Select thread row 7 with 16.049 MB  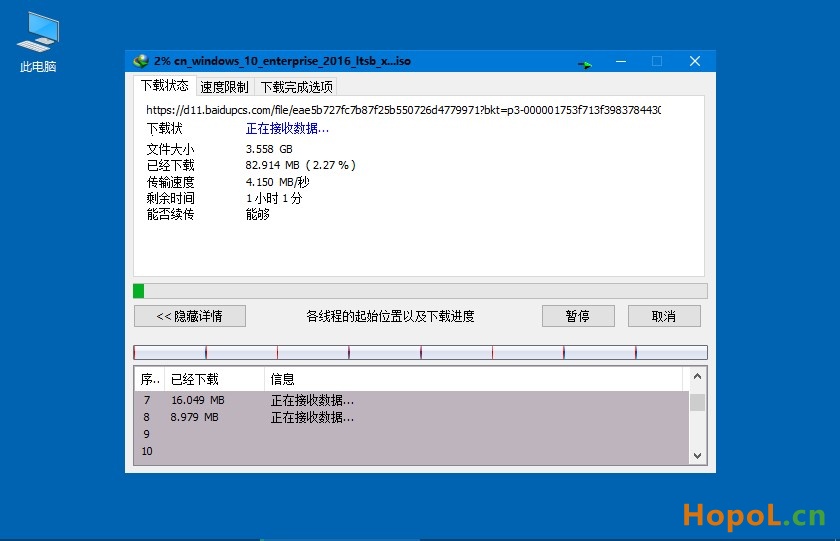click(x=411, y=400)
